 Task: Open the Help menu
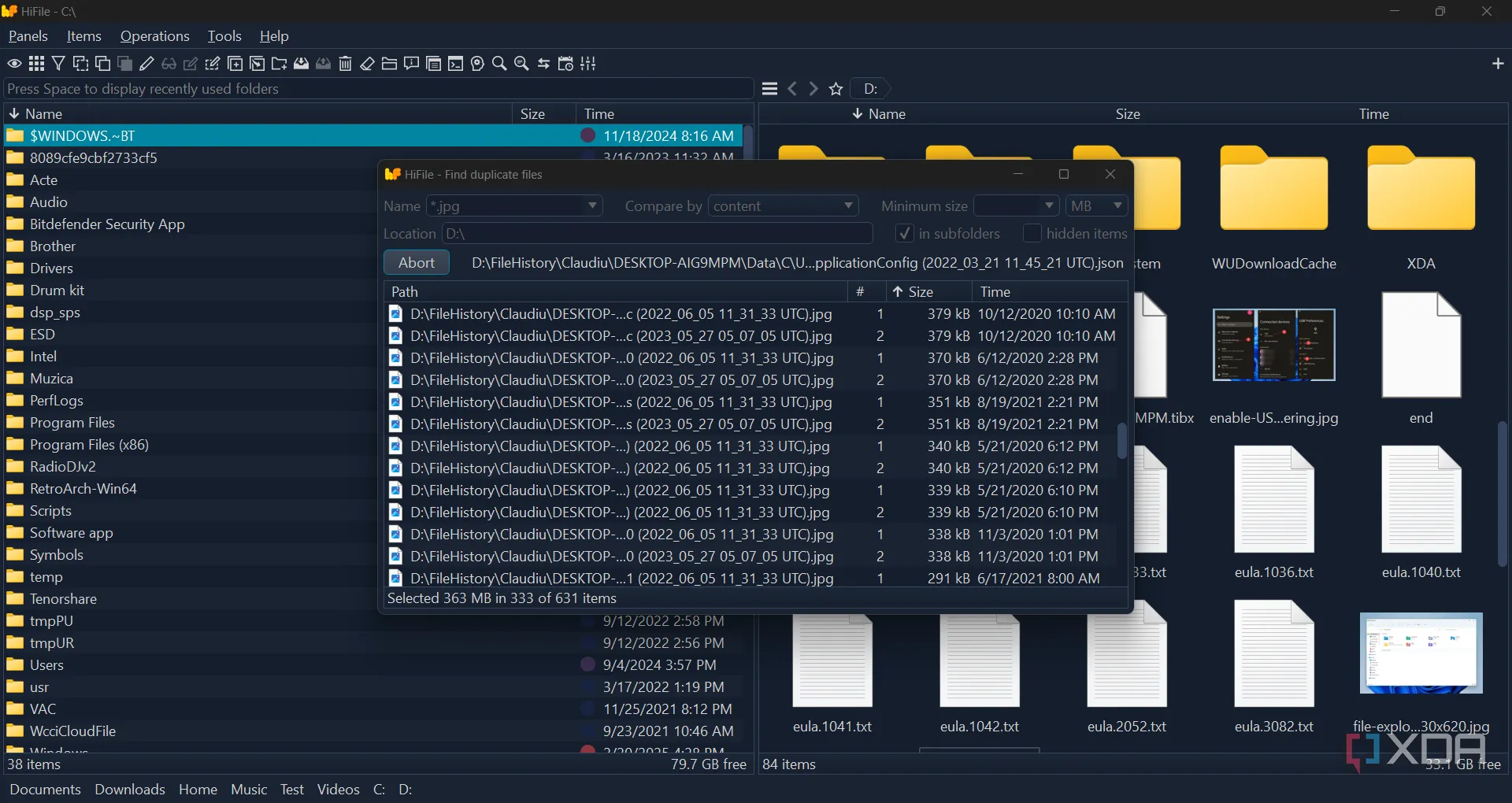click(x=274, y=36)
